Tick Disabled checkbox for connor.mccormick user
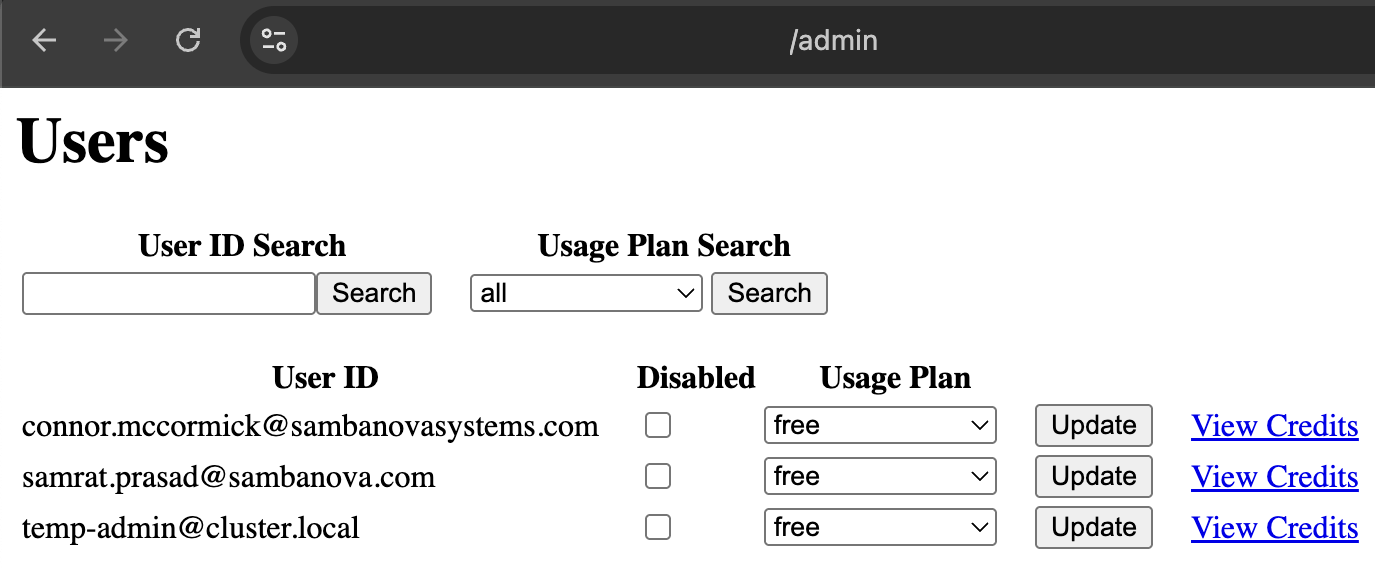The image size is (1375, 568). point(658,426)
